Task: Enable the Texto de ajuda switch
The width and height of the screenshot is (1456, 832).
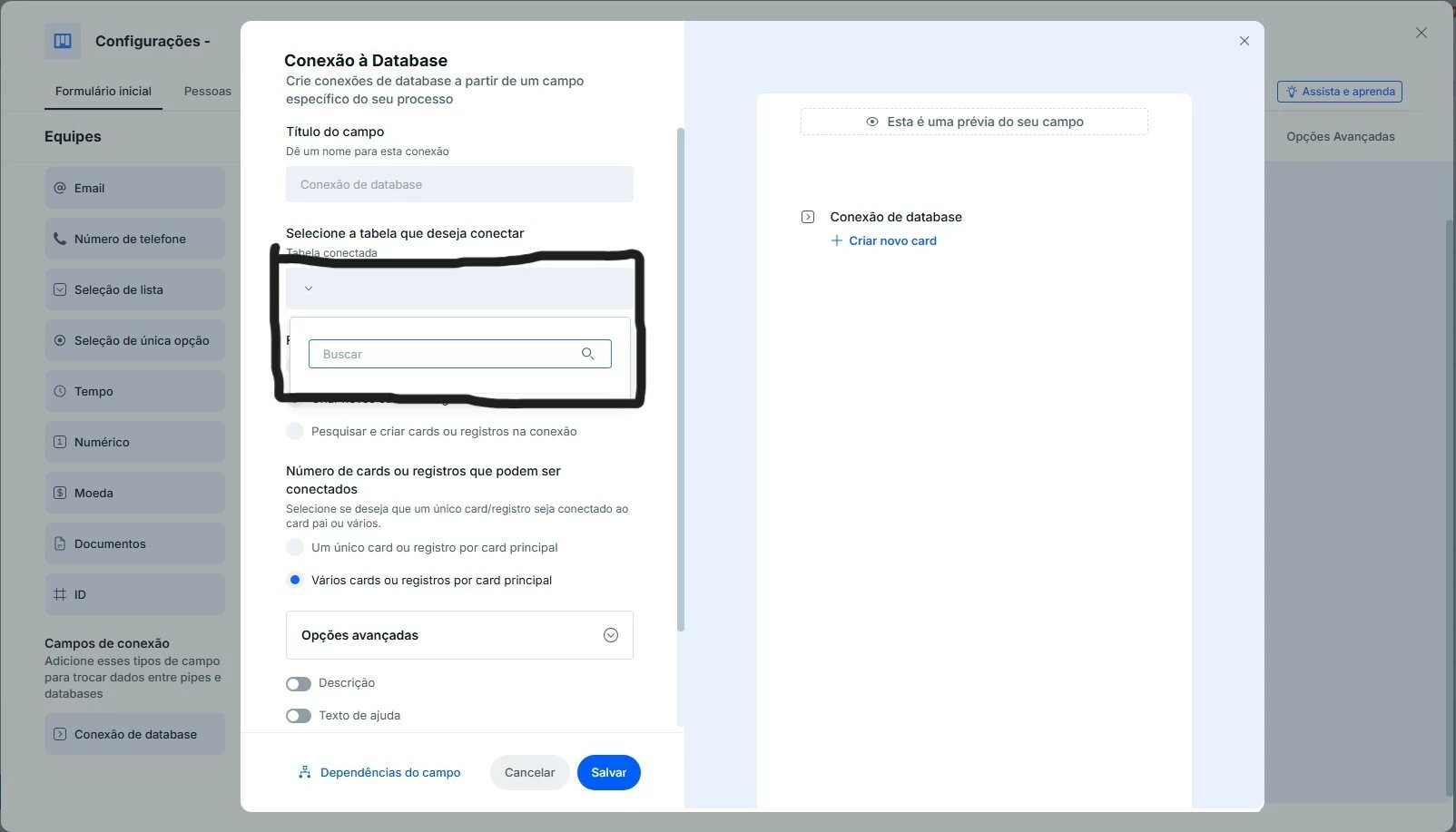Action: [x=299, y=716]
